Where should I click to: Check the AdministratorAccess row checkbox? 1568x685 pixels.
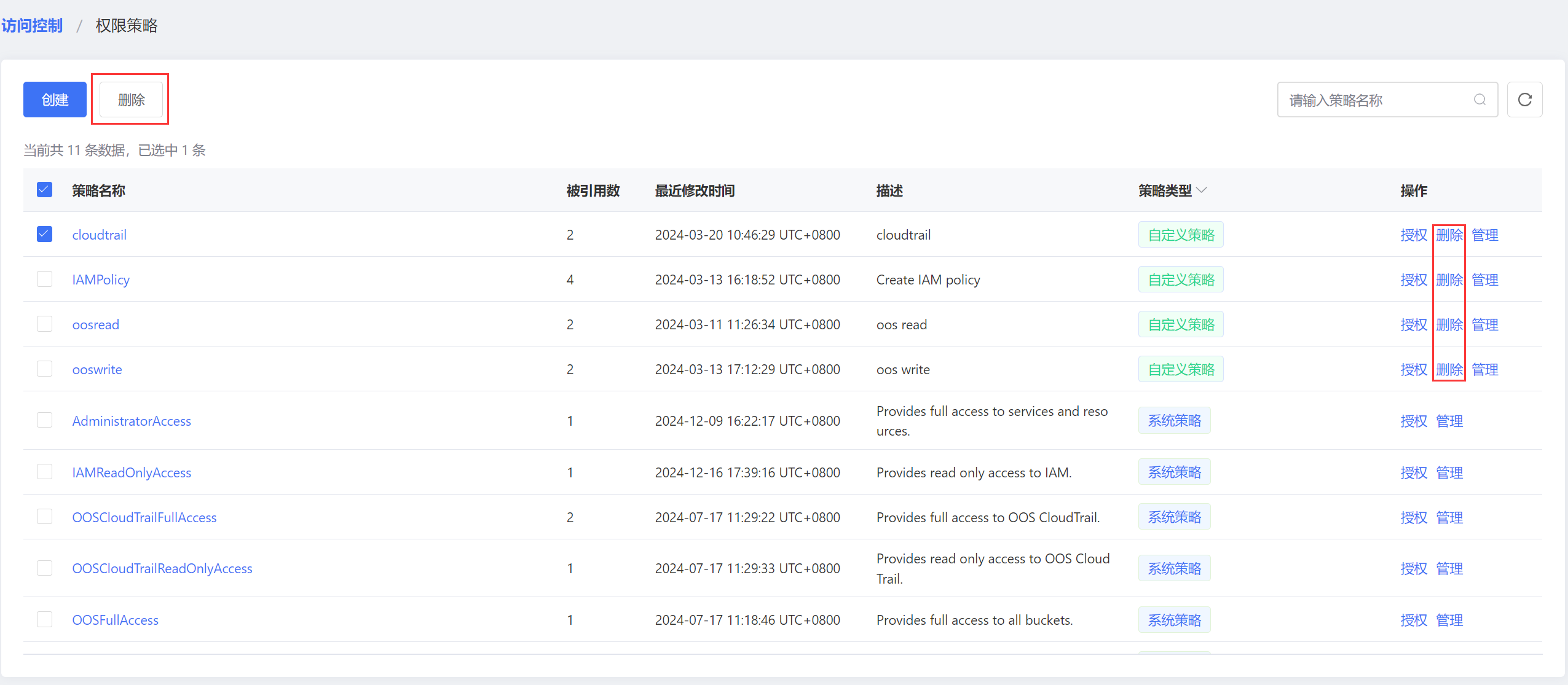point(44,420)
